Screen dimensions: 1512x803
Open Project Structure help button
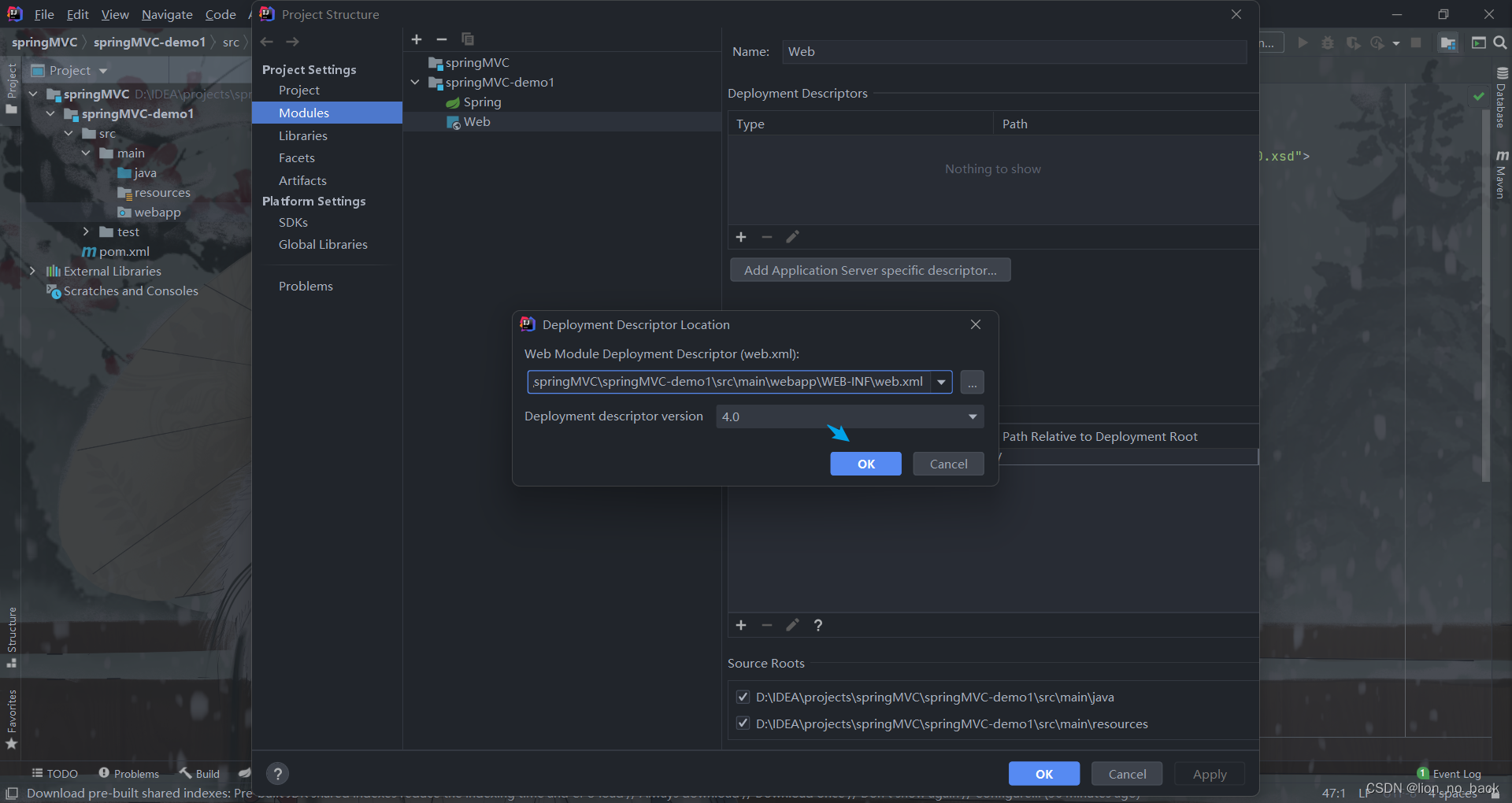277,774
